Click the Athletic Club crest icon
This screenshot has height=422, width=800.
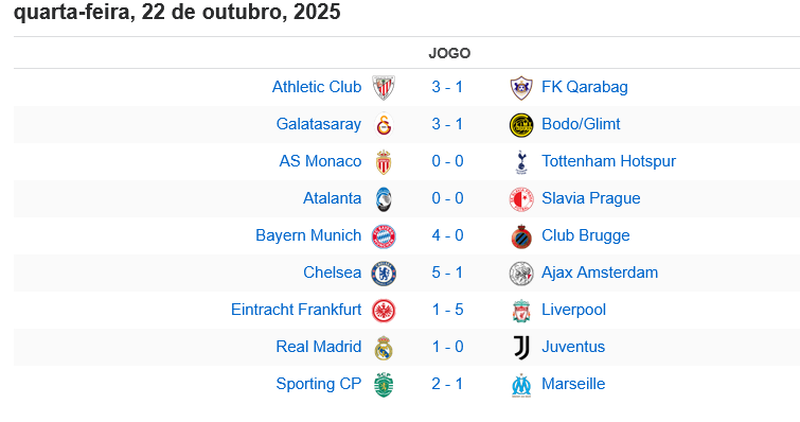tap(383, 88)
